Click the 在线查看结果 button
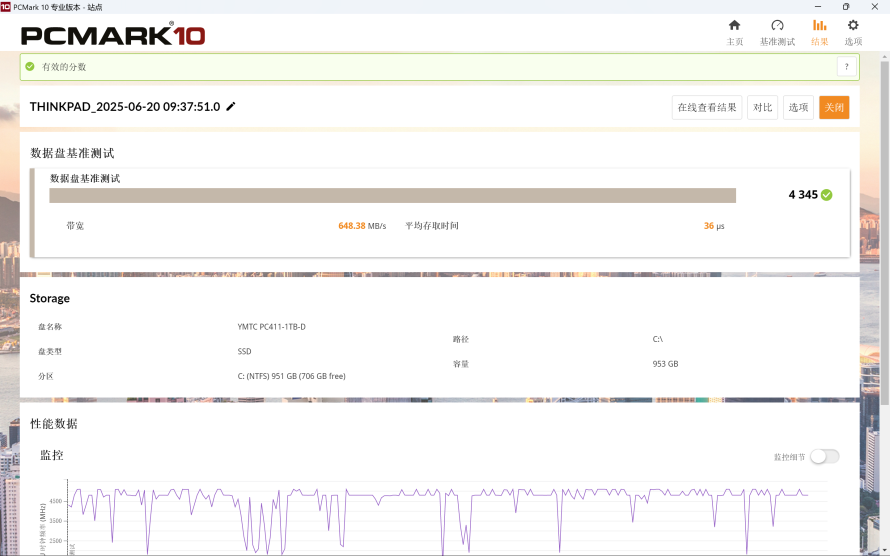This screenshot has height=556, width=890. [707, 107]
